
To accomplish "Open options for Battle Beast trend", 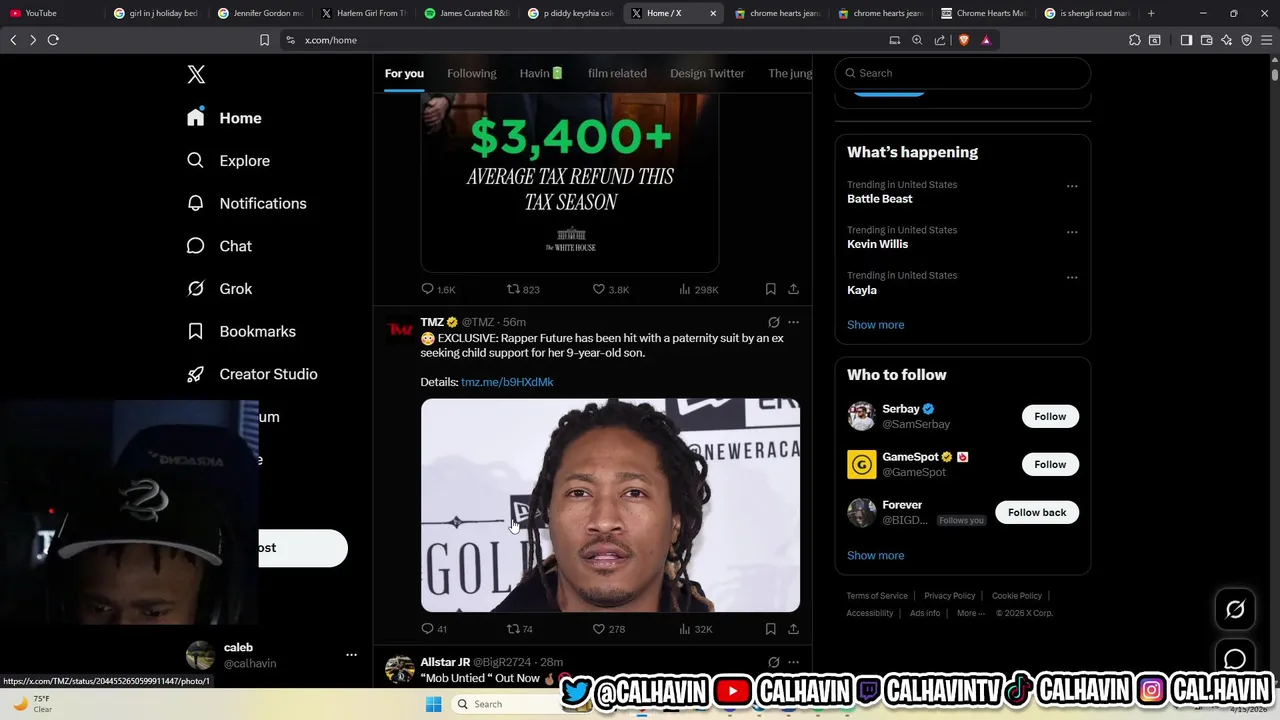I will coord(1072,186).
